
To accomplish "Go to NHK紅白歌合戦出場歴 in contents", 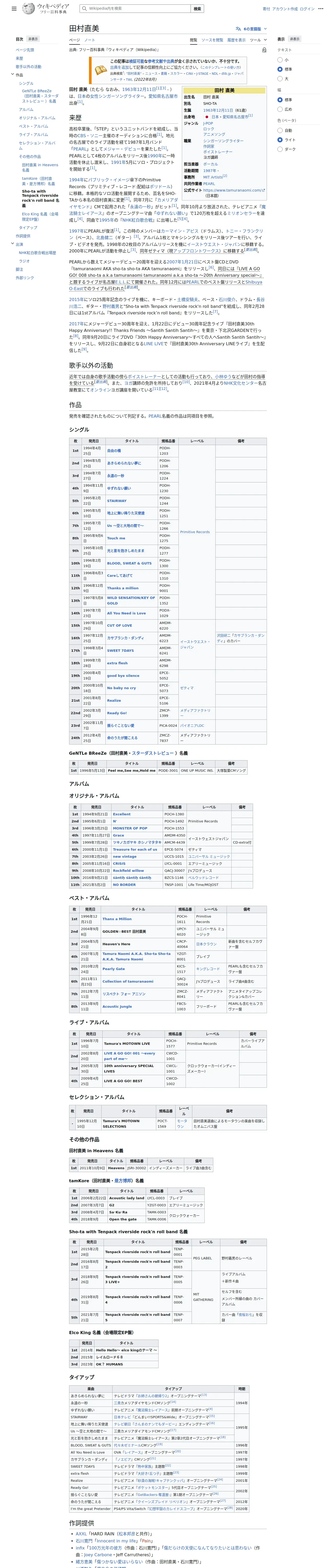I will click(x=37, y=253).
